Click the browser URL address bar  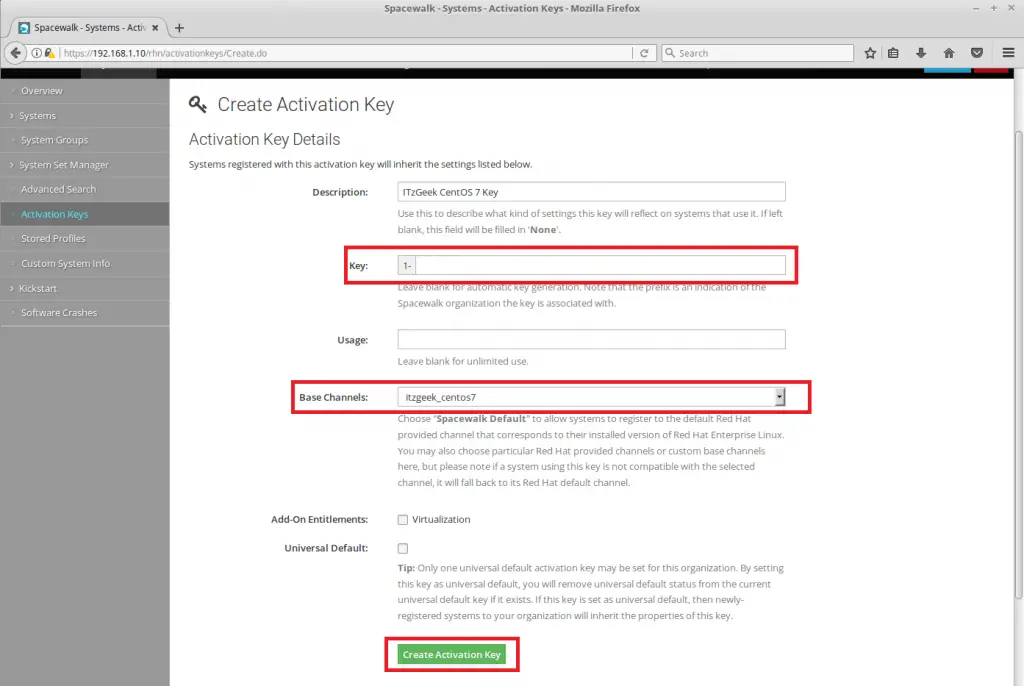[346, 53]
